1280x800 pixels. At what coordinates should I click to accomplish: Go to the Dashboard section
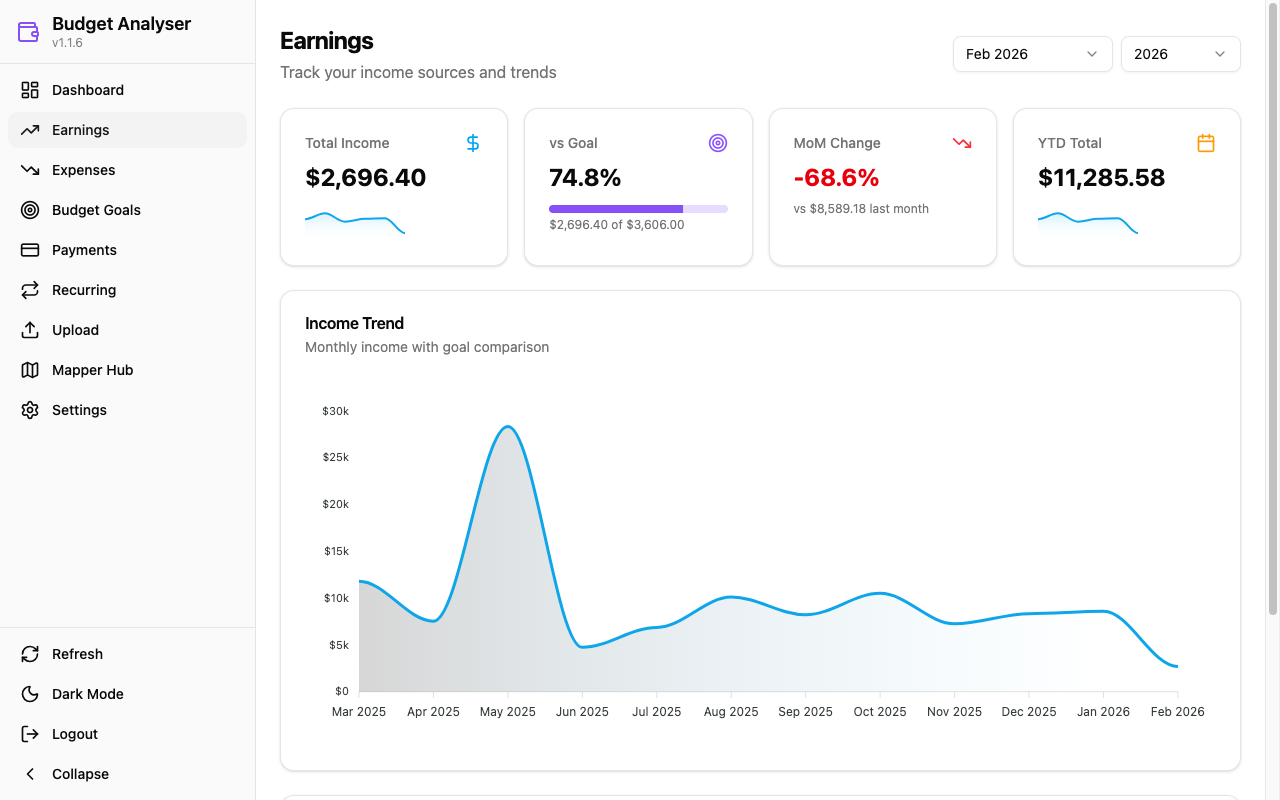(x=88, y=90)
